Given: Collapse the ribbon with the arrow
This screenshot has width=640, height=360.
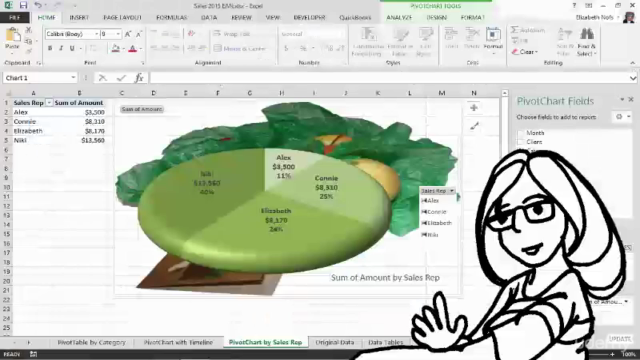Looking at the screenshot, I should pyautogui.click(x=633, y=63).
